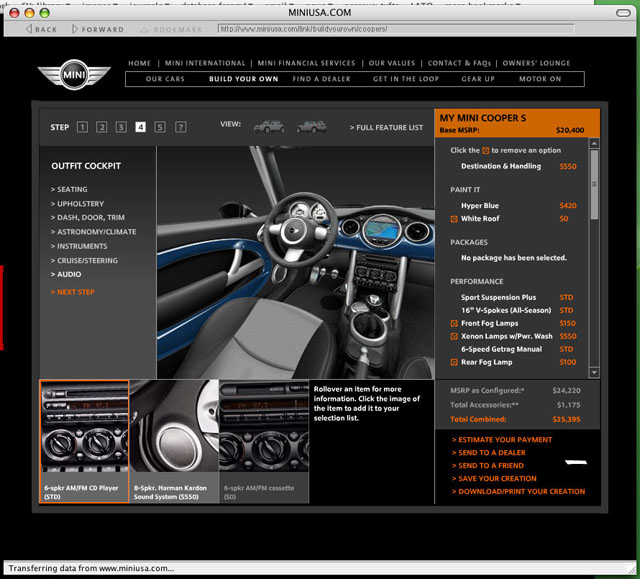Go to step 1 box

81,127
